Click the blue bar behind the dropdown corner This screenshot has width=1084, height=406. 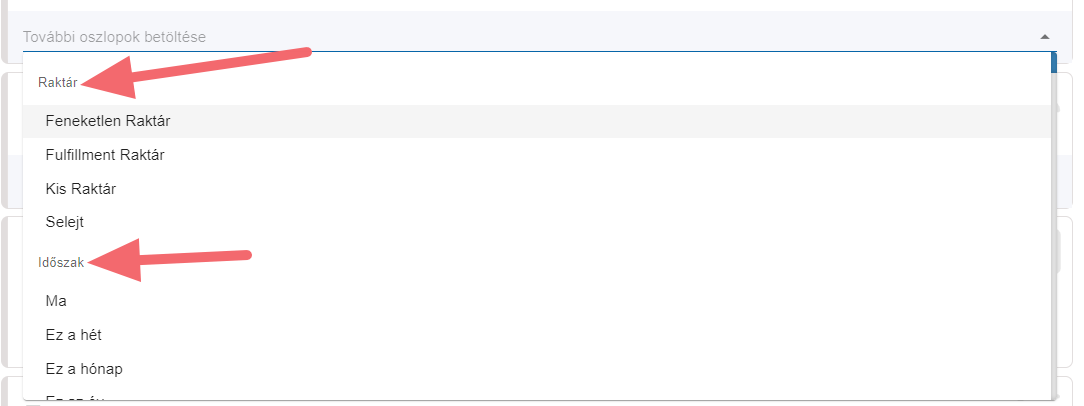click(1054, 62)
